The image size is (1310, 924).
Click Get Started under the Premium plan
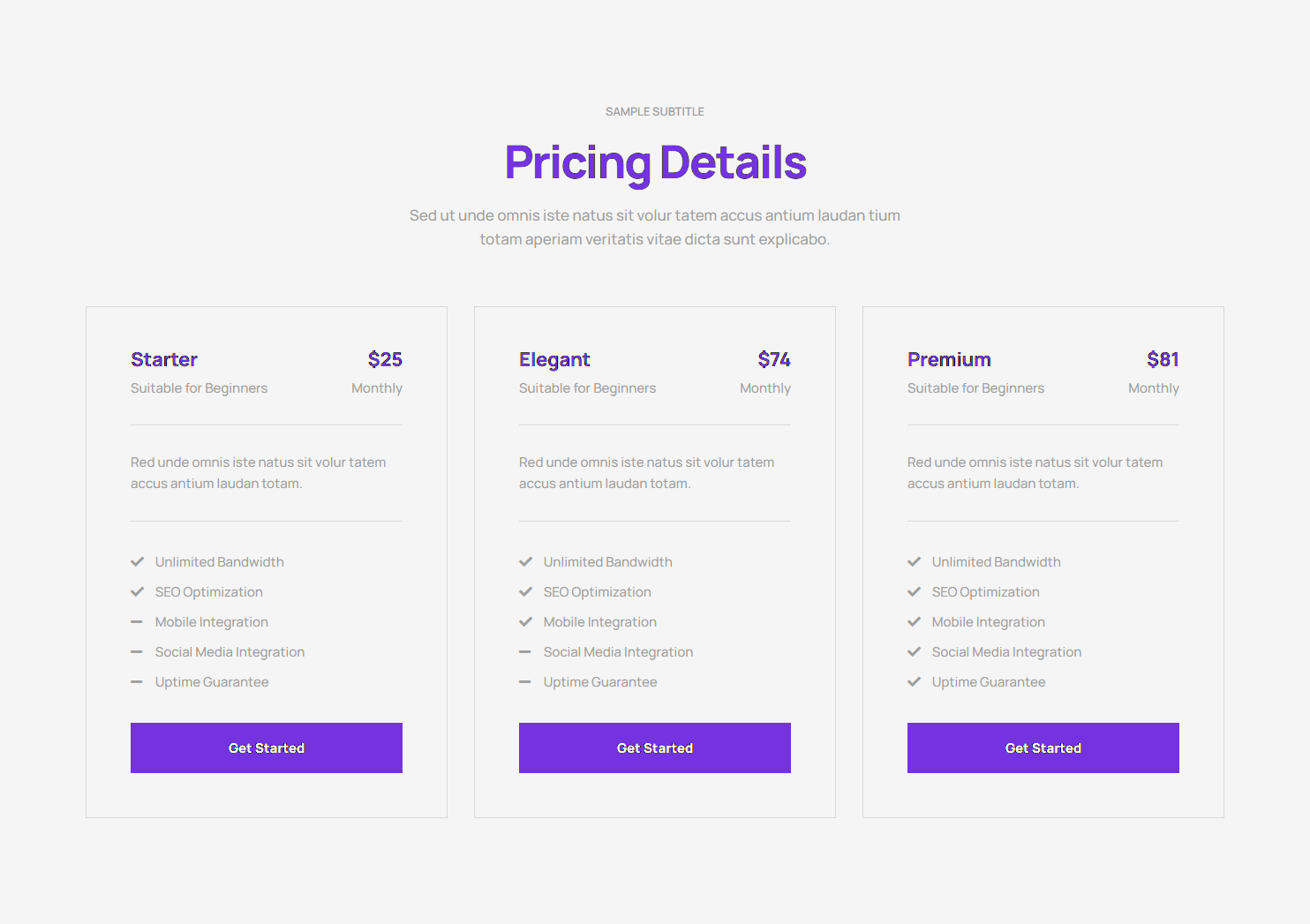coord(1043,747)
